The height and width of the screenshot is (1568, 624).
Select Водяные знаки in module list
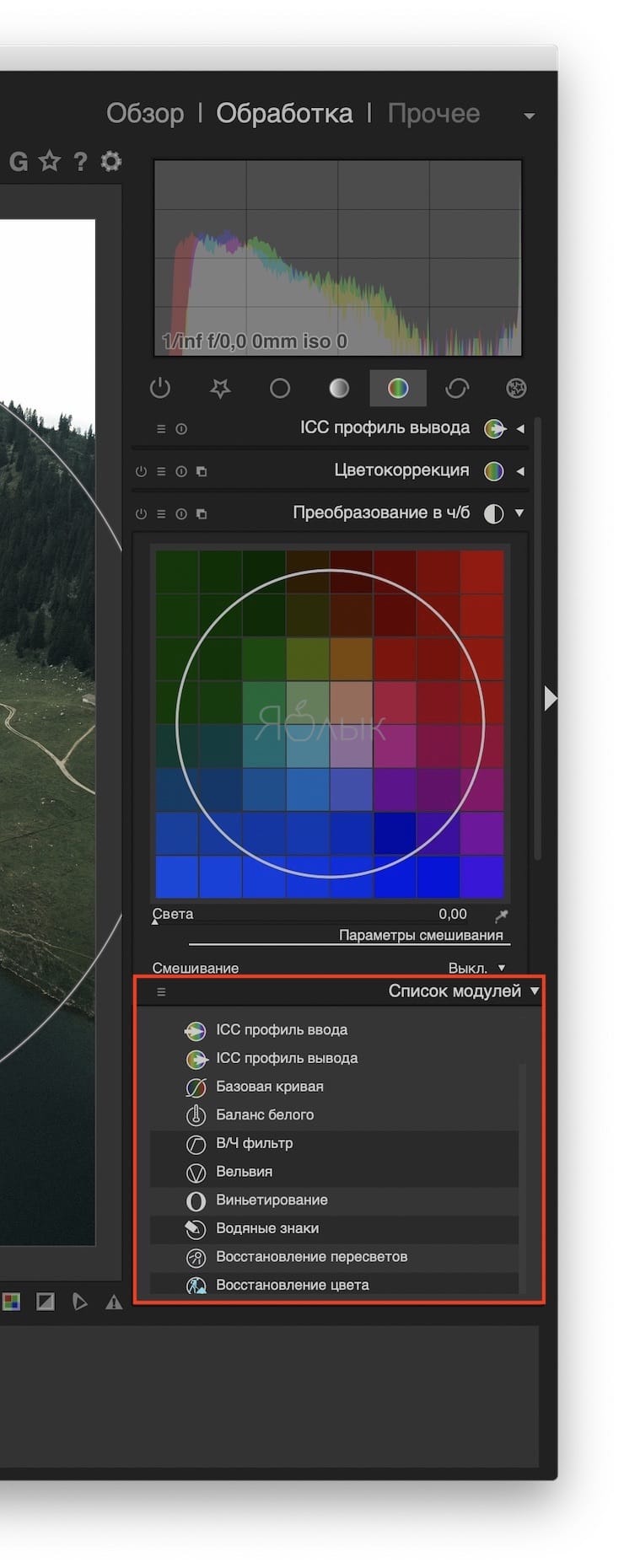pyautogui.click(x=334, y=1229)
